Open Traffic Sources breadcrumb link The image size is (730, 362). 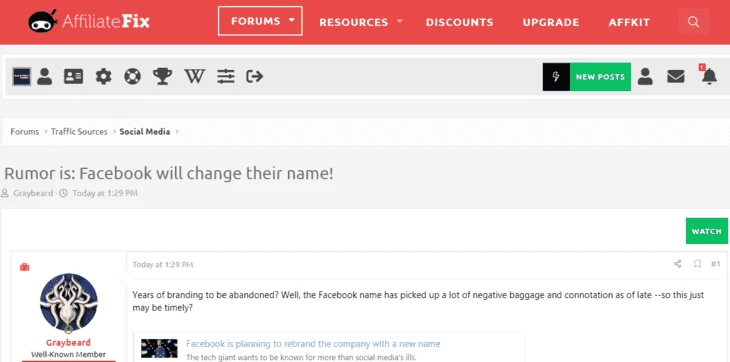[79, 132]
